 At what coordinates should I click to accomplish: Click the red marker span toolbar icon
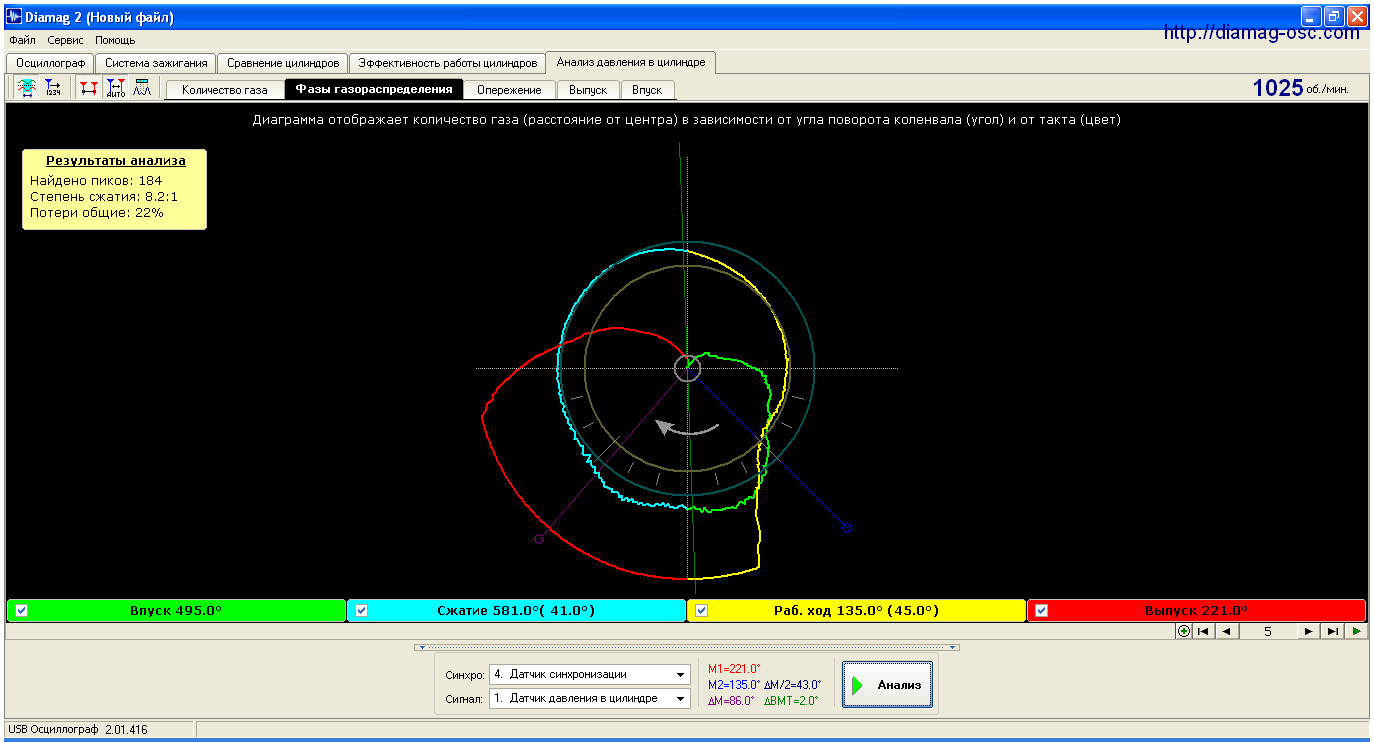(x=89, y=88)
